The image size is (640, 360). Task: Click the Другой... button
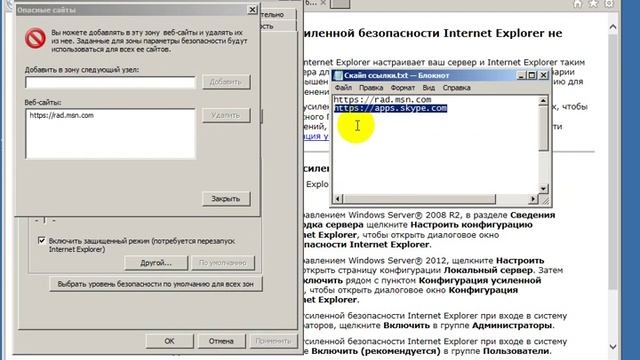156,263
